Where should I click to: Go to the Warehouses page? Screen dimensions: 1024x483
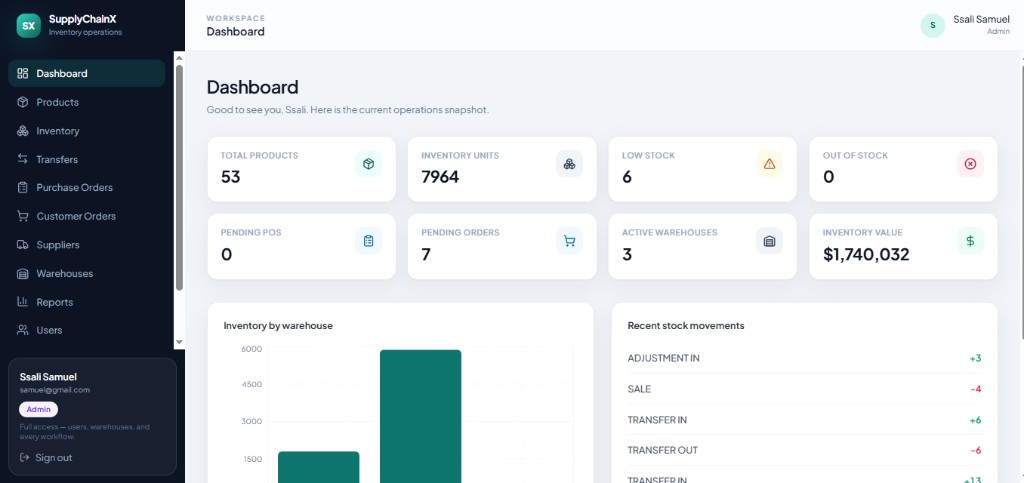[x=87, y=273]
